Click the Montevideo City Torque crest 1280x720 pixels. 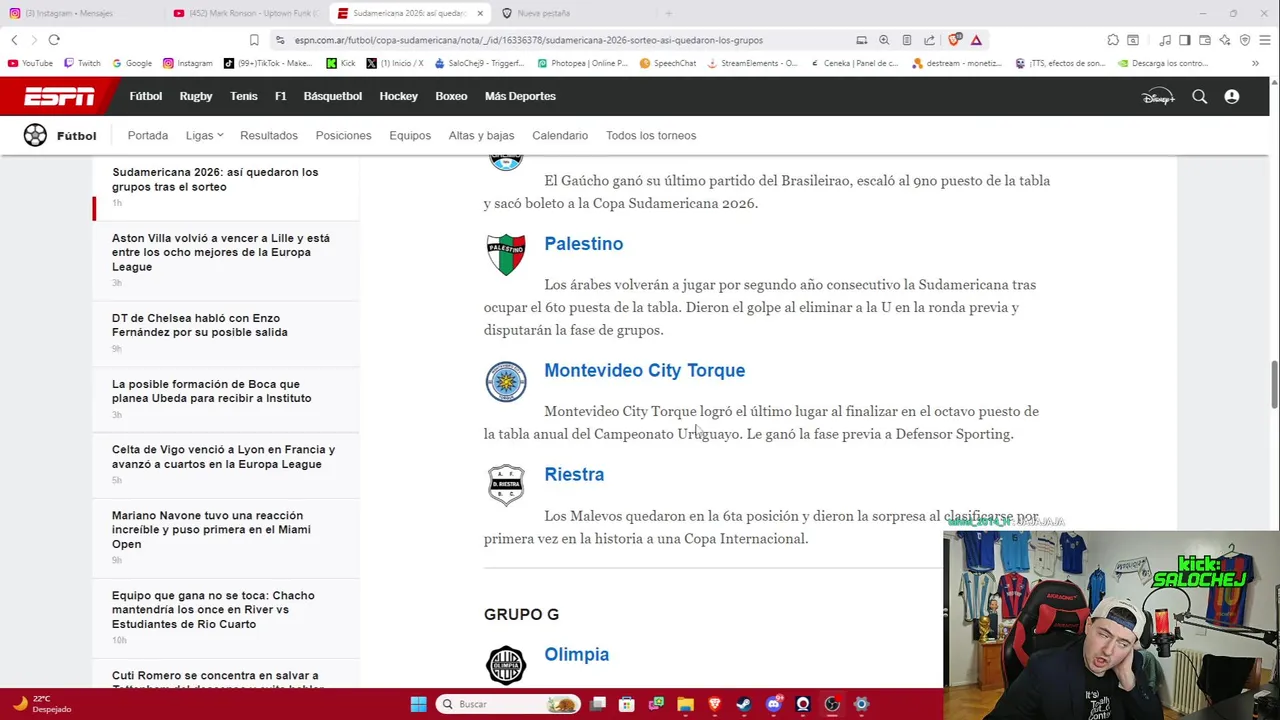(506, 382)
